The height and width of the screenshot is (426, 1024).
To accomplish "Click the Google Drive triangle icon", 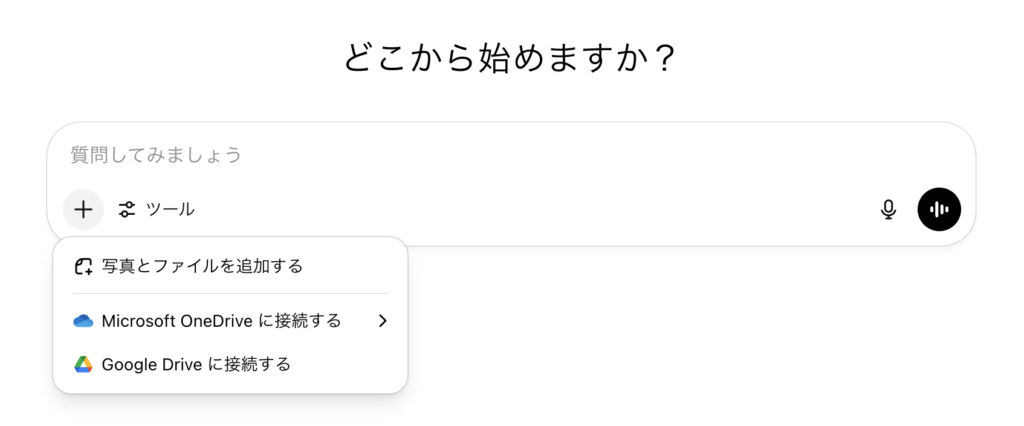I will [84, 364].
